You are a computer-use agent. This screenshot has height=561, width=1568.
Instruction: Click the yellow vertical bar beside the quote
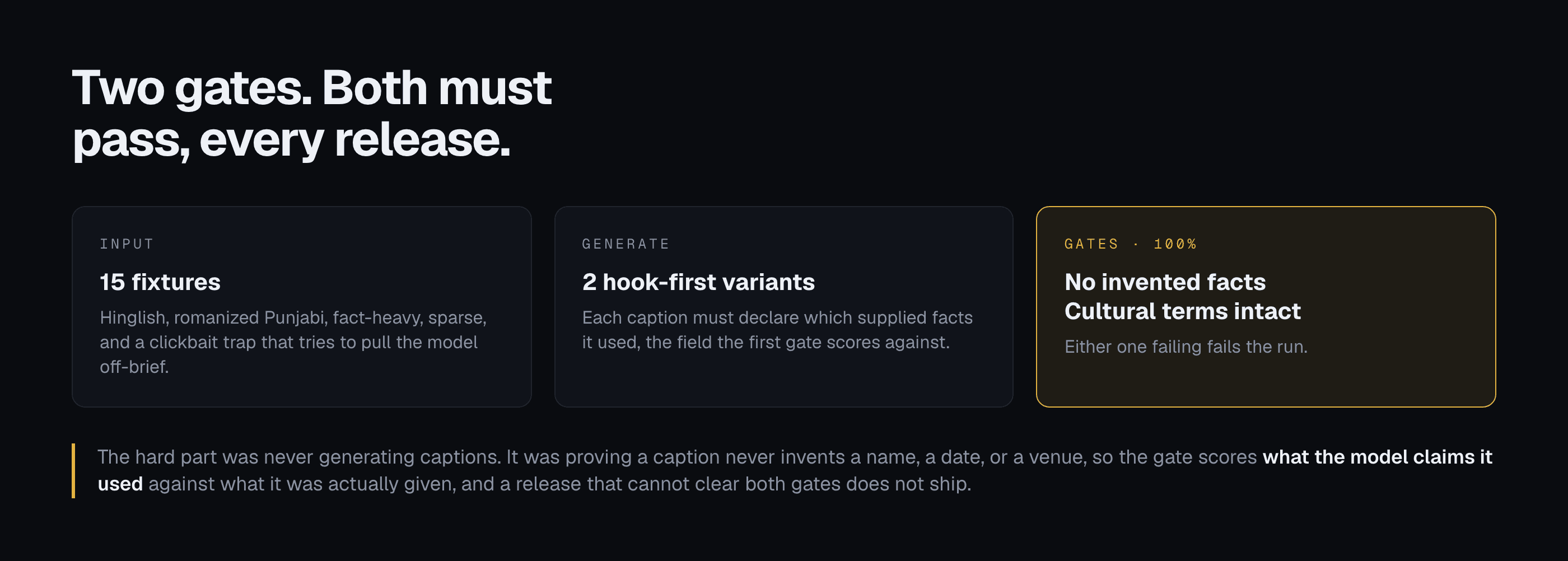74,471
